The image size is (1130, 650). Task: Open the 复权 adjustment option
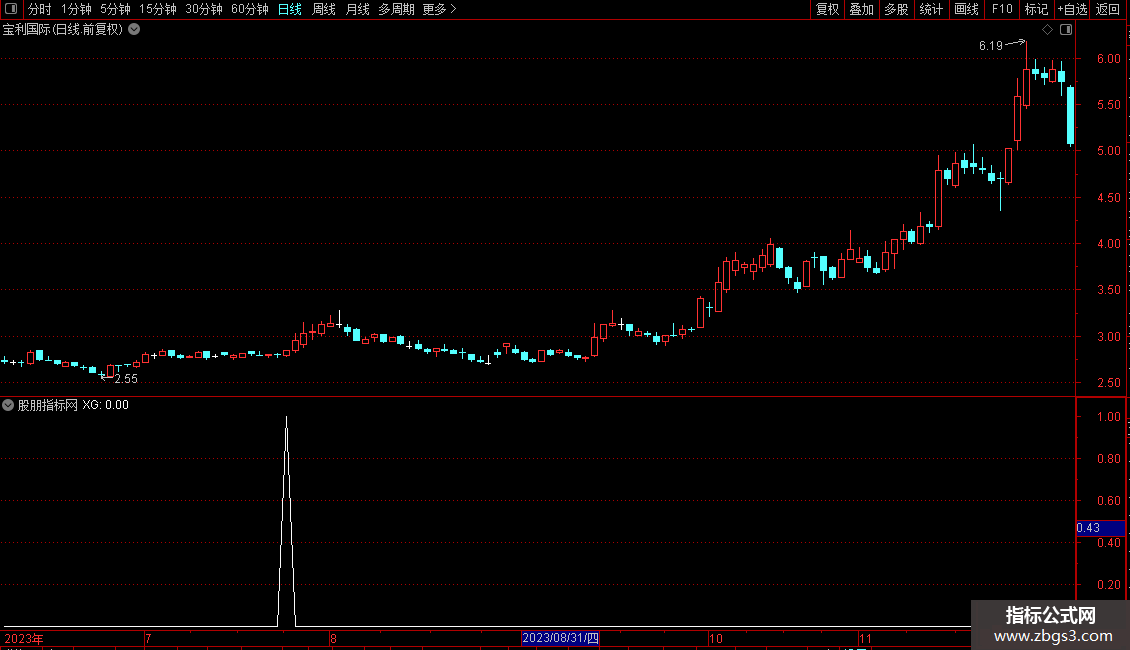click(827, 9)
